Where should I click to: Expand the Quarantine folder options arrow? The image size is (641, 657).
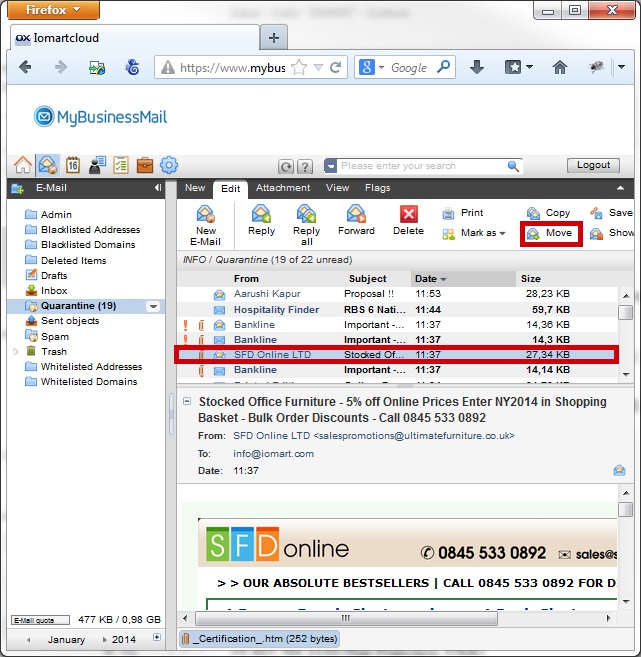[x=153, y=306]
